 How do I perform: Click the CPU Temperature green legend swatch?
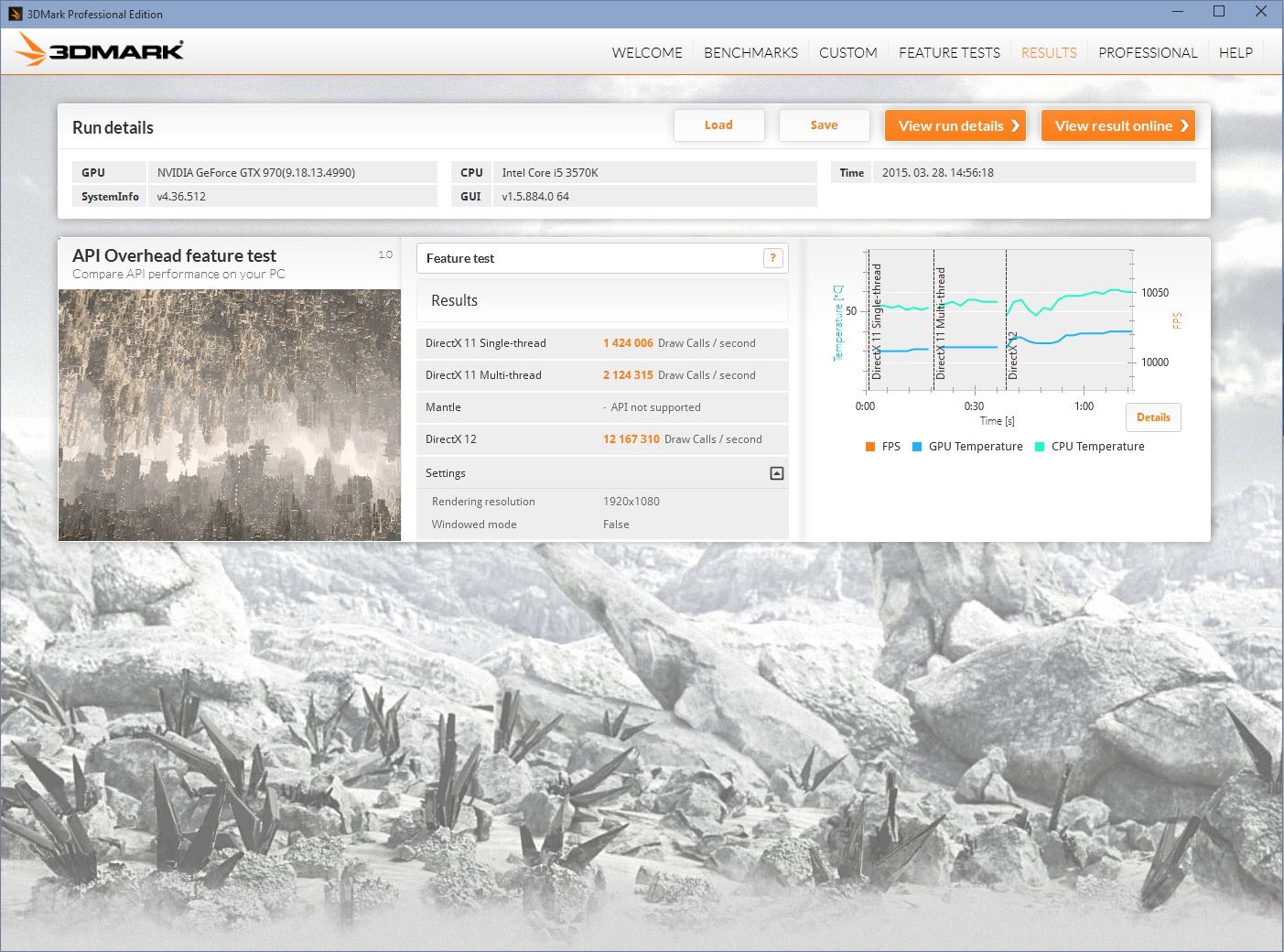click(x=1040, y=447)
